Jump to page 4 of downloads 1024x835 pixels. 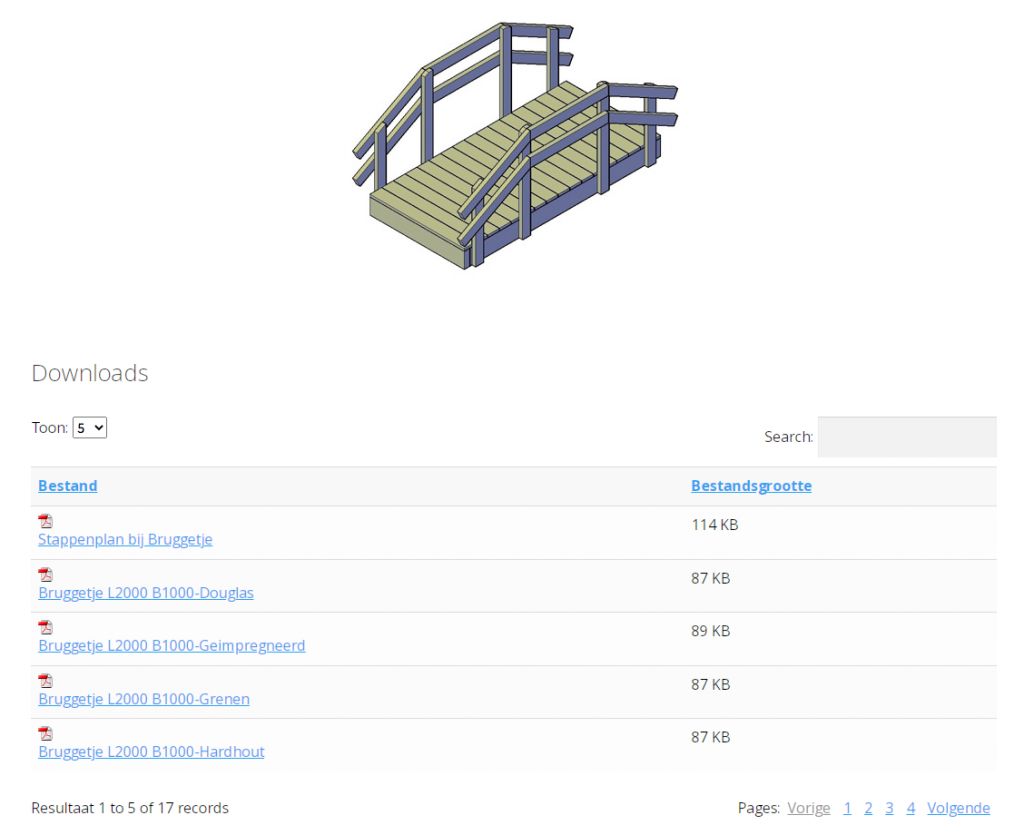pyautogui.click(x=910, y=808)
